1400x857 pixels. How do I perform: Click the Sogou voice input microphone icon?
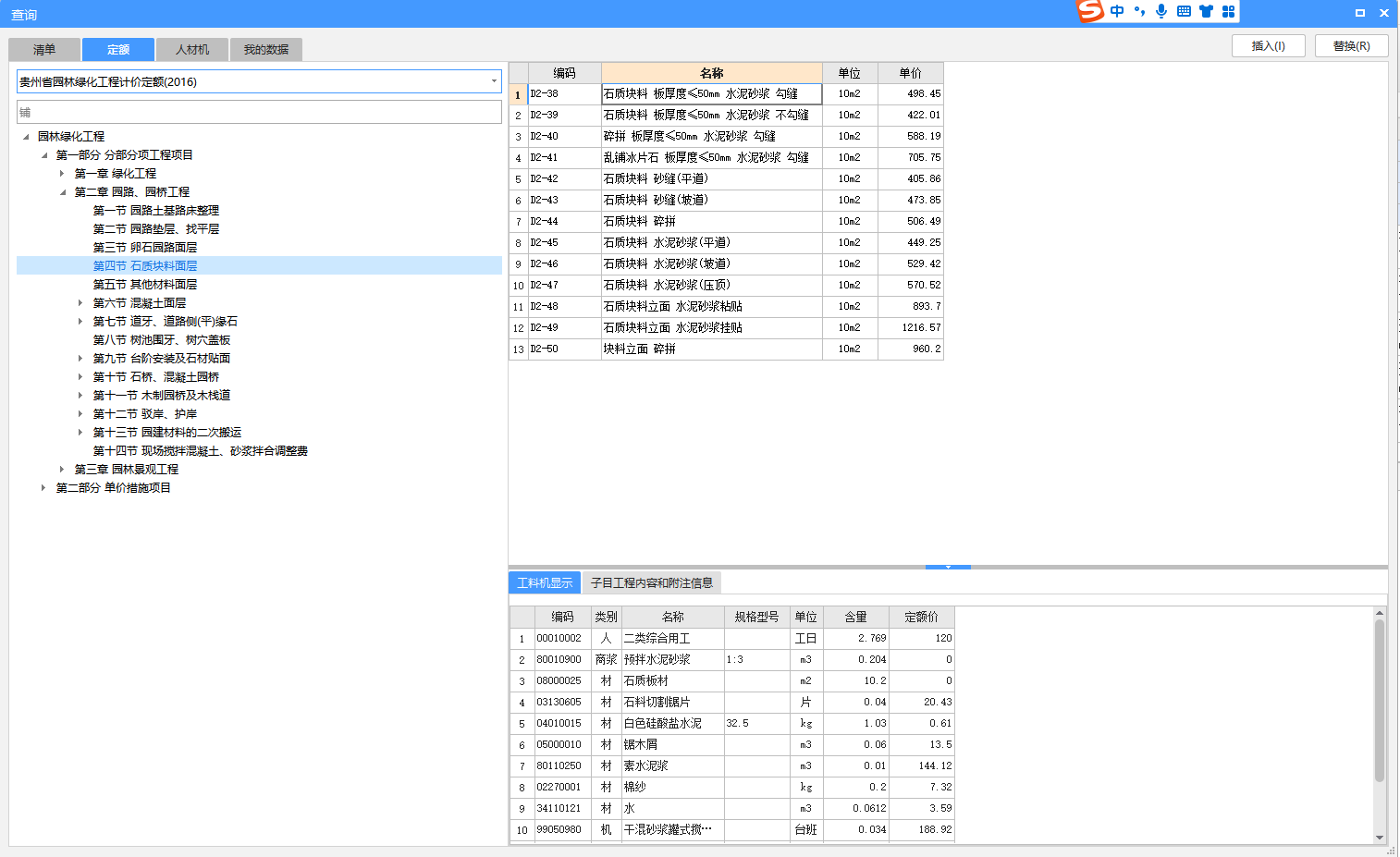click(1161, 11)
